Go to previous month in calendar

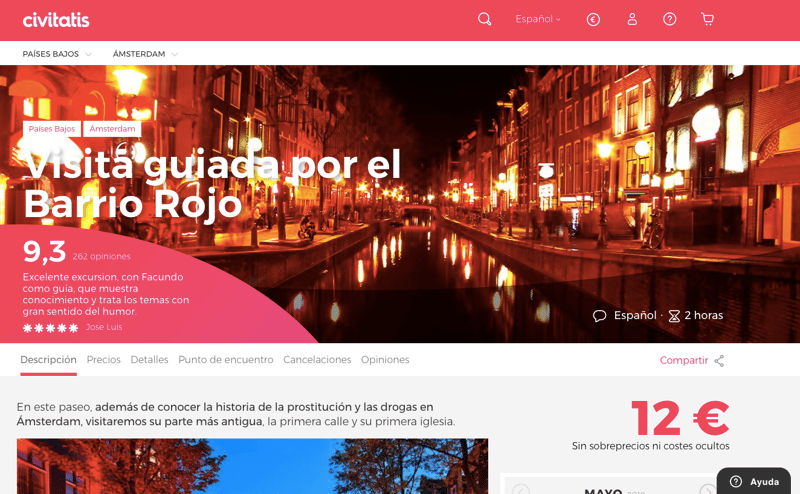coord(520,490)
